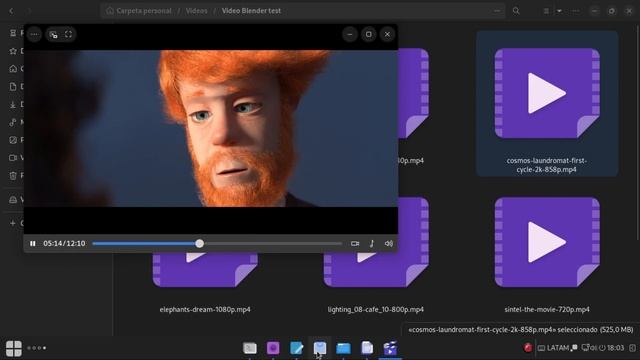Viewport: 640px width, 360px height.
Task: Open the terminal from the taskbar
Action: click(250, 348)
